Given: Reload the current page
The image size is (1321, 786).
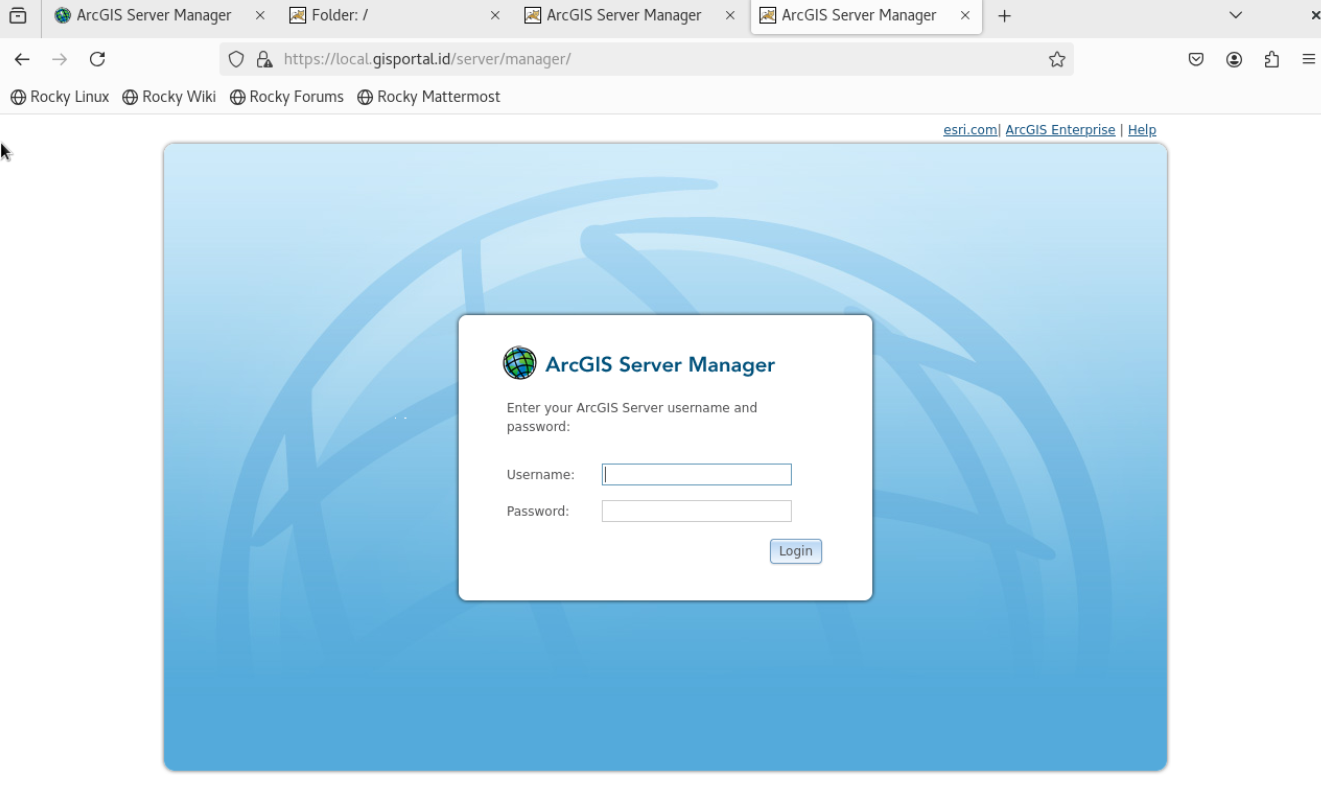Looking at the screenshot, I should coord(97,59).
